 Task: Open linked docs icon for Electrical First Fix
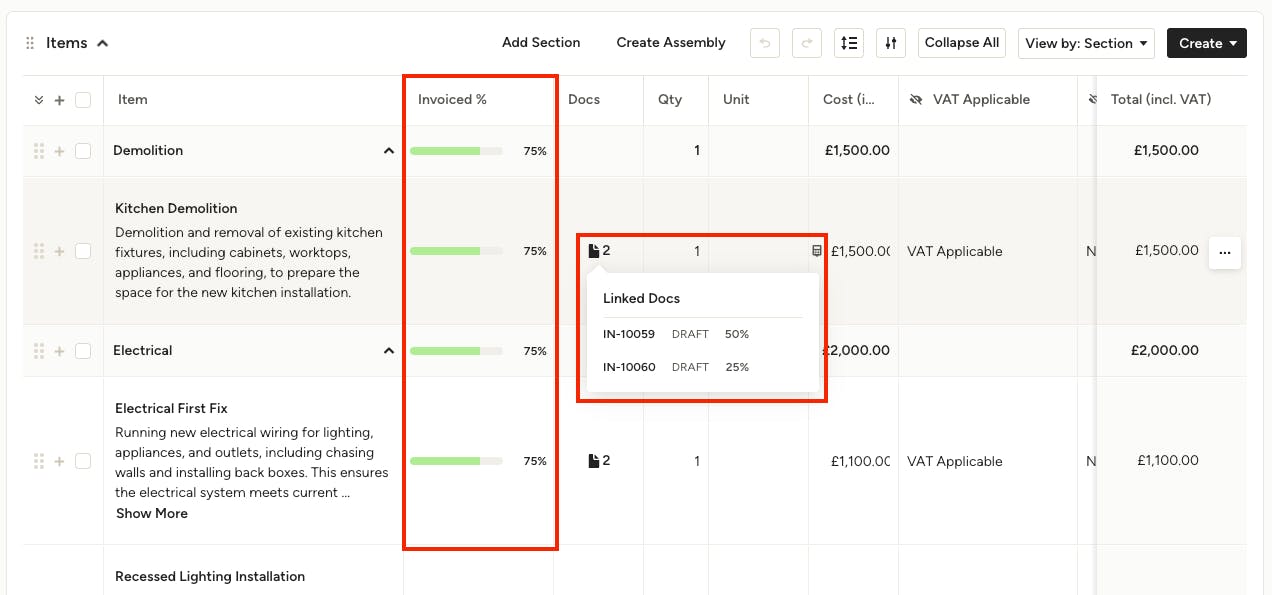[599, 461]
